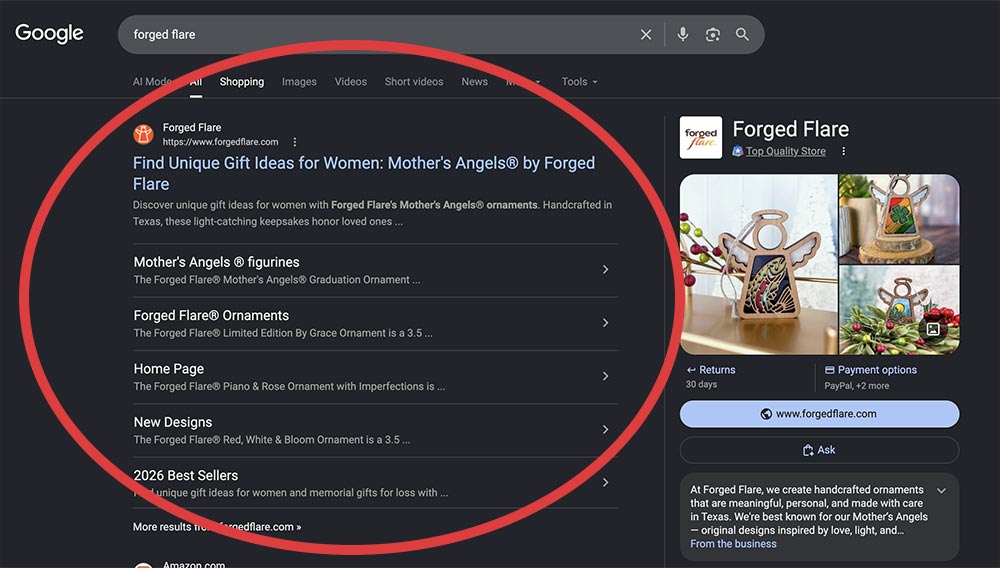
Task: Click the Forged Flare panel title
Action: [x=791, y=129]
